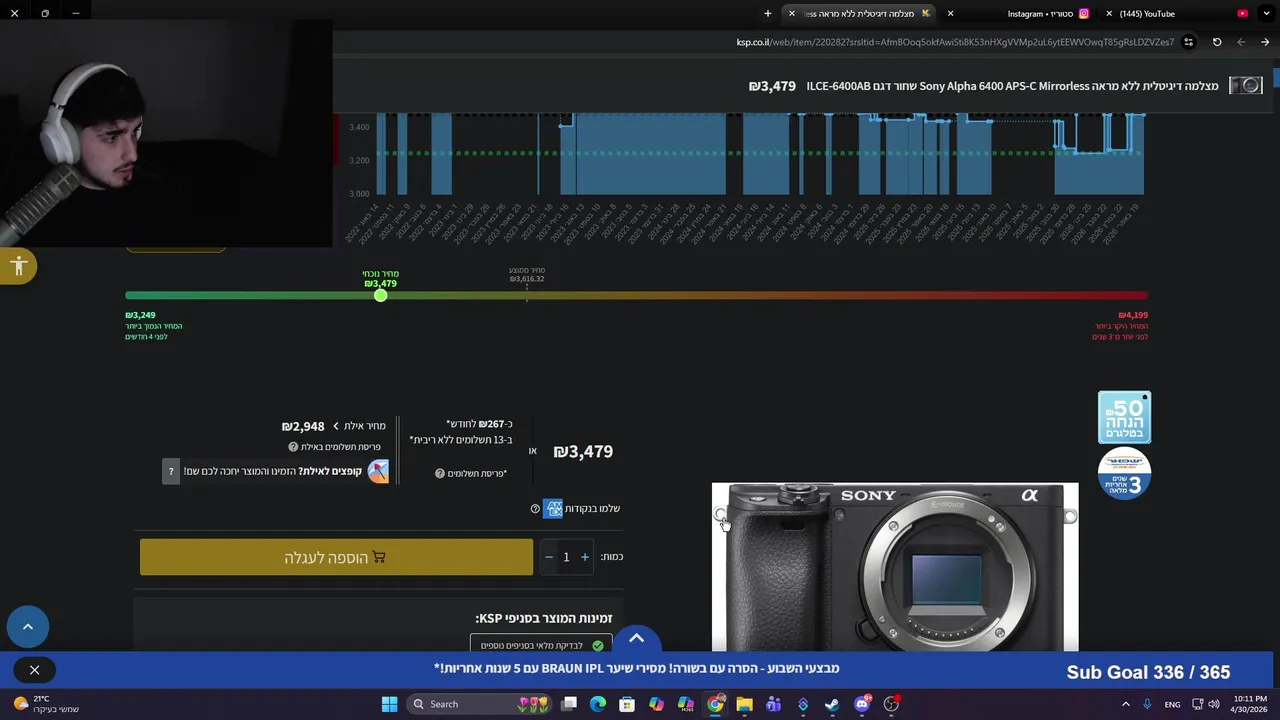Open the clock and calendar 10:11 PM

pyautogui.click(x=1247, y=704)
